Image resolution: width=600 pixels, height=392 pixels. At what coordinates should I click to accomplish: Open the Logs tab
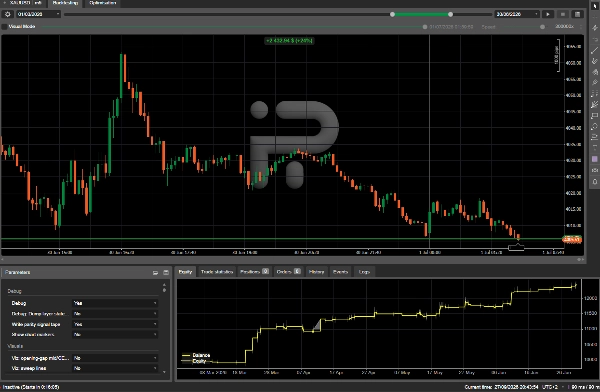[364, 272]
